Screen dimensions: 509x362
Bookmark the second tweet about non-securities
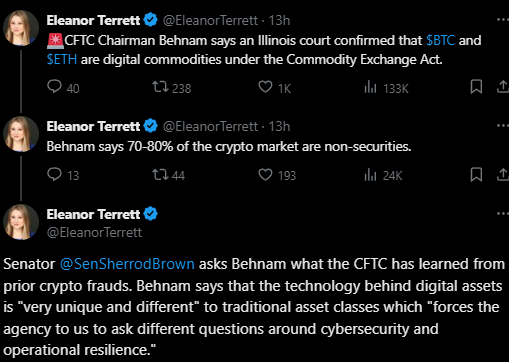[476, 175]
